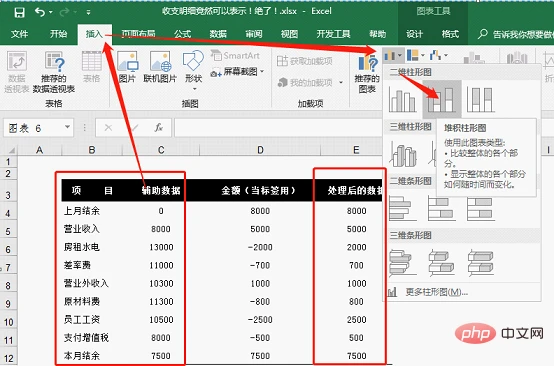Go to the 审阅 tab
The height and width of the screenshot is (366, 554).
coord(254,34)
